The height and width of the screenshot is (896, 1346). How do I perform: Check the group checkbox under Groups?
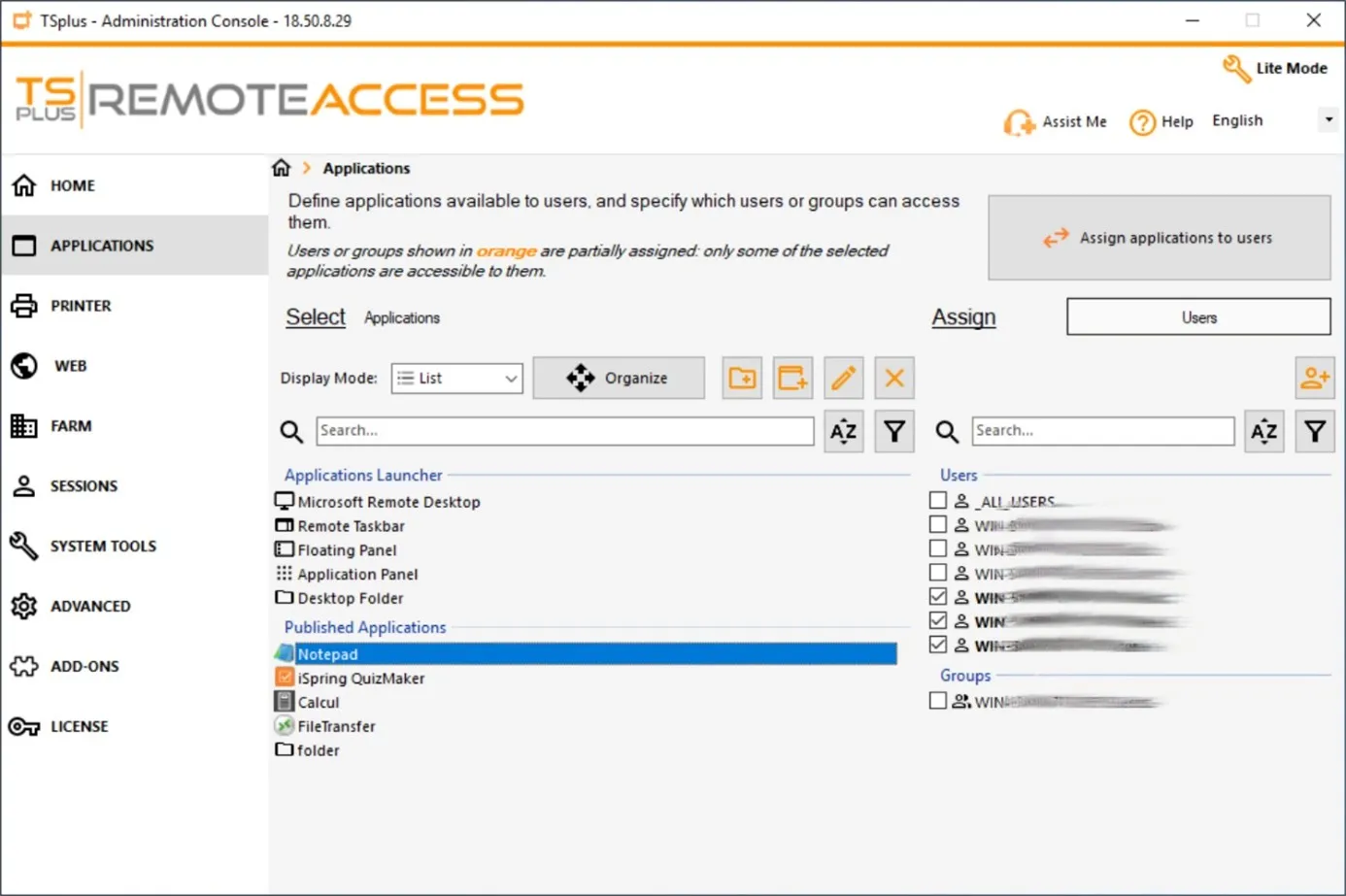(x=938, y=700)
